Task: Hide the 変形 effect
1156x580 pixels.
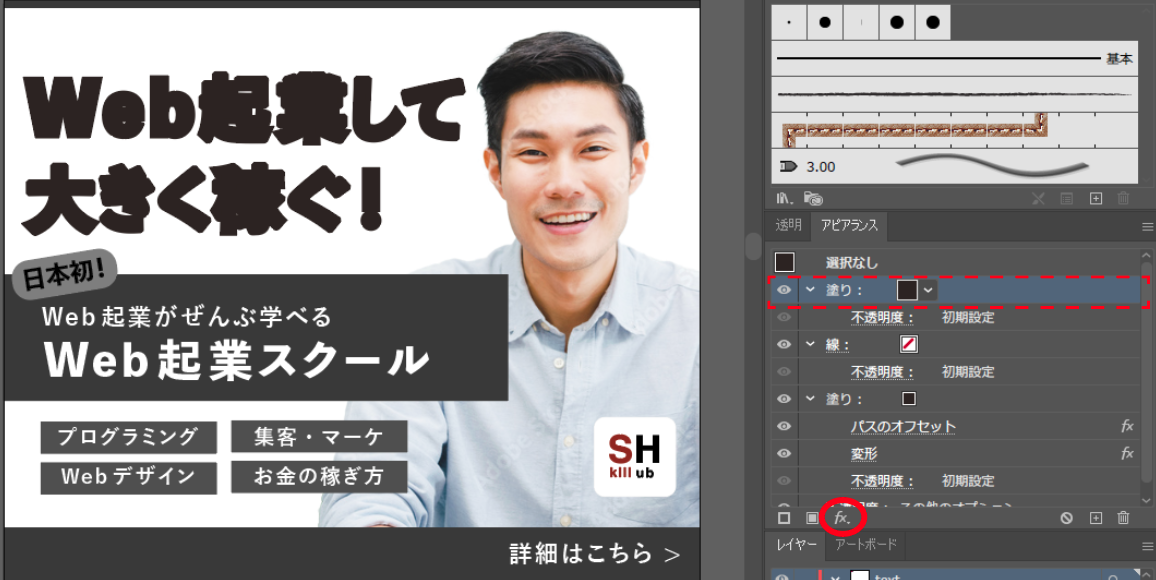Action: tap(784, 453)
